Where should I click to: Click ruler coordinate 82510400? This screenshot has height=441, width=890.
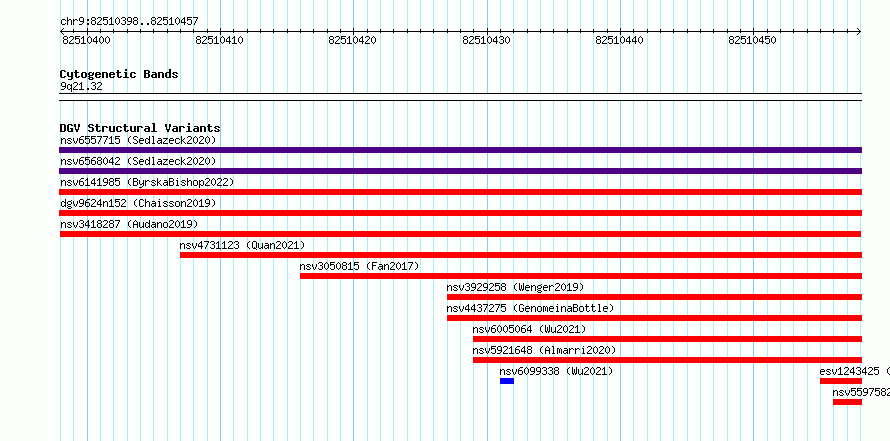(86, 40)
